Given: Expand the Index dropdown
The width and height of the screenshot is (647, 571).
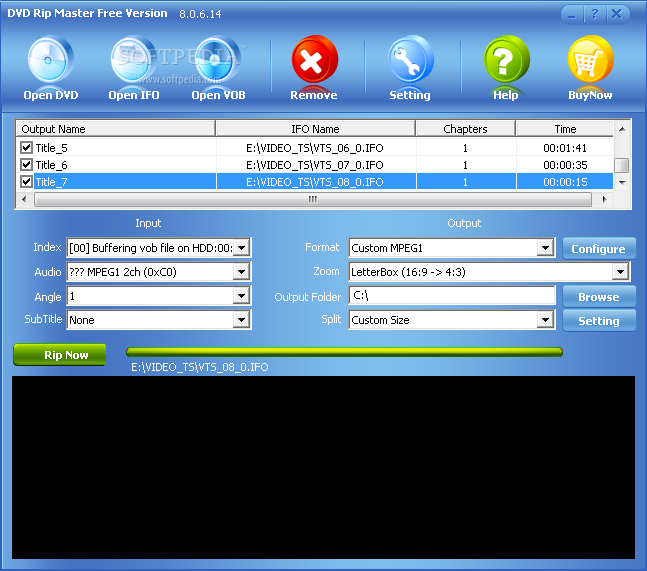Looking at the screenshot, I should (242, 248).
